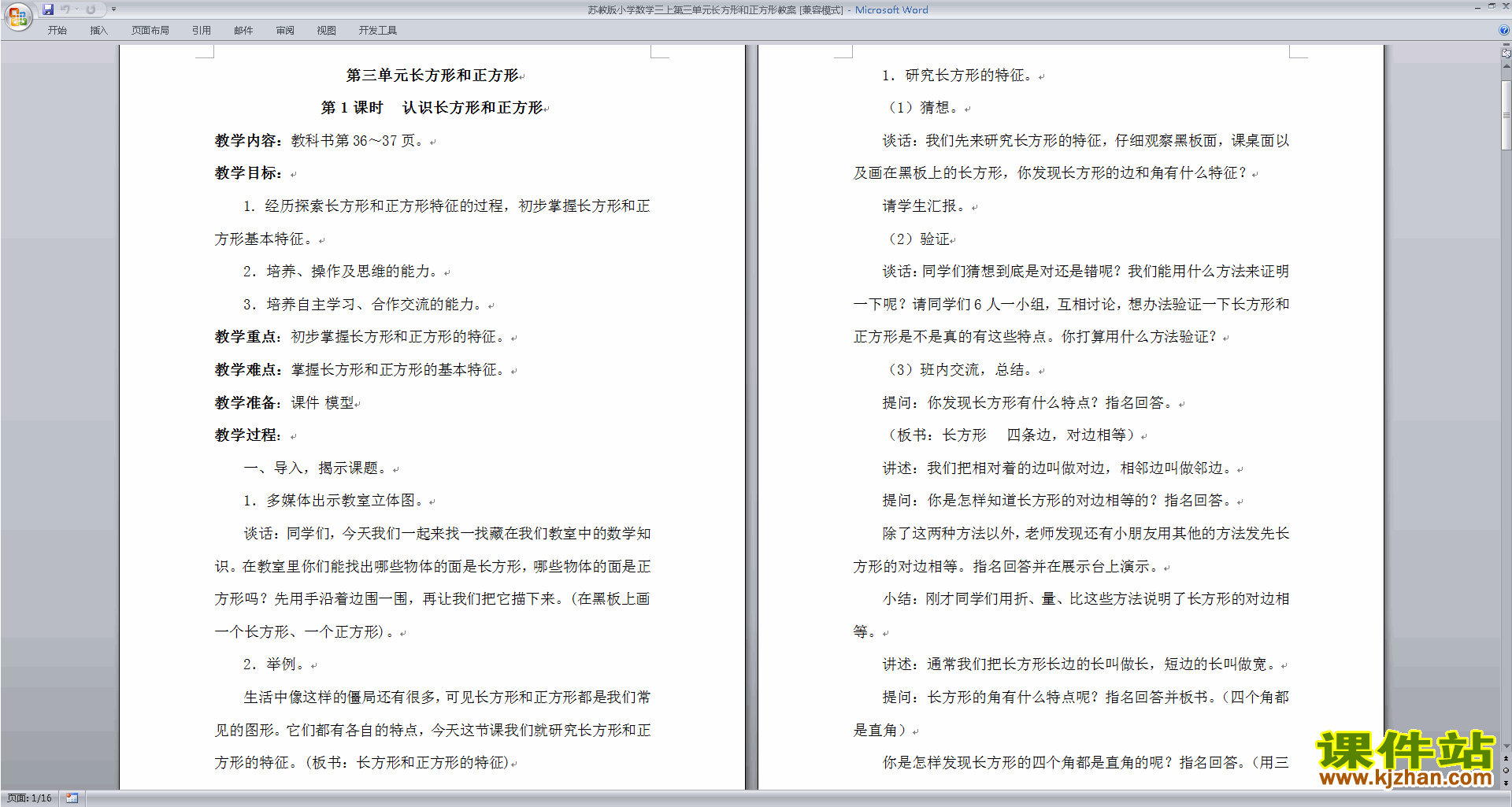Image resolution: width=1512 pixels, height=807 pixels.
Task: Click the Redo icon in Quick Access Toolbar
Action: (x=91, y=9)
